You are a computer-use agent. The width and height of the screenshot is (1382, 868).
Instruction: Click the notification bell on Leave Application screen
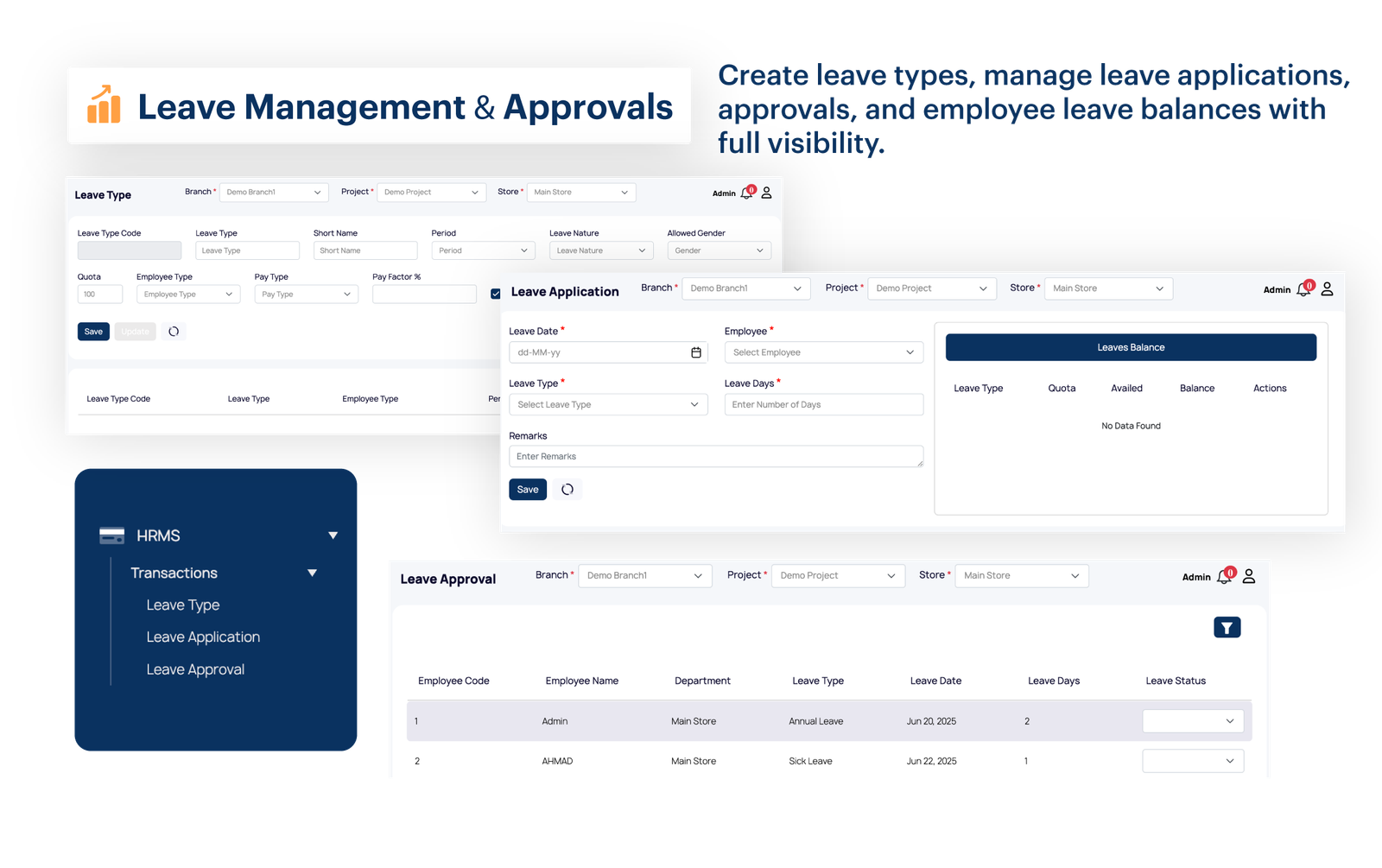click(1303, 288)
